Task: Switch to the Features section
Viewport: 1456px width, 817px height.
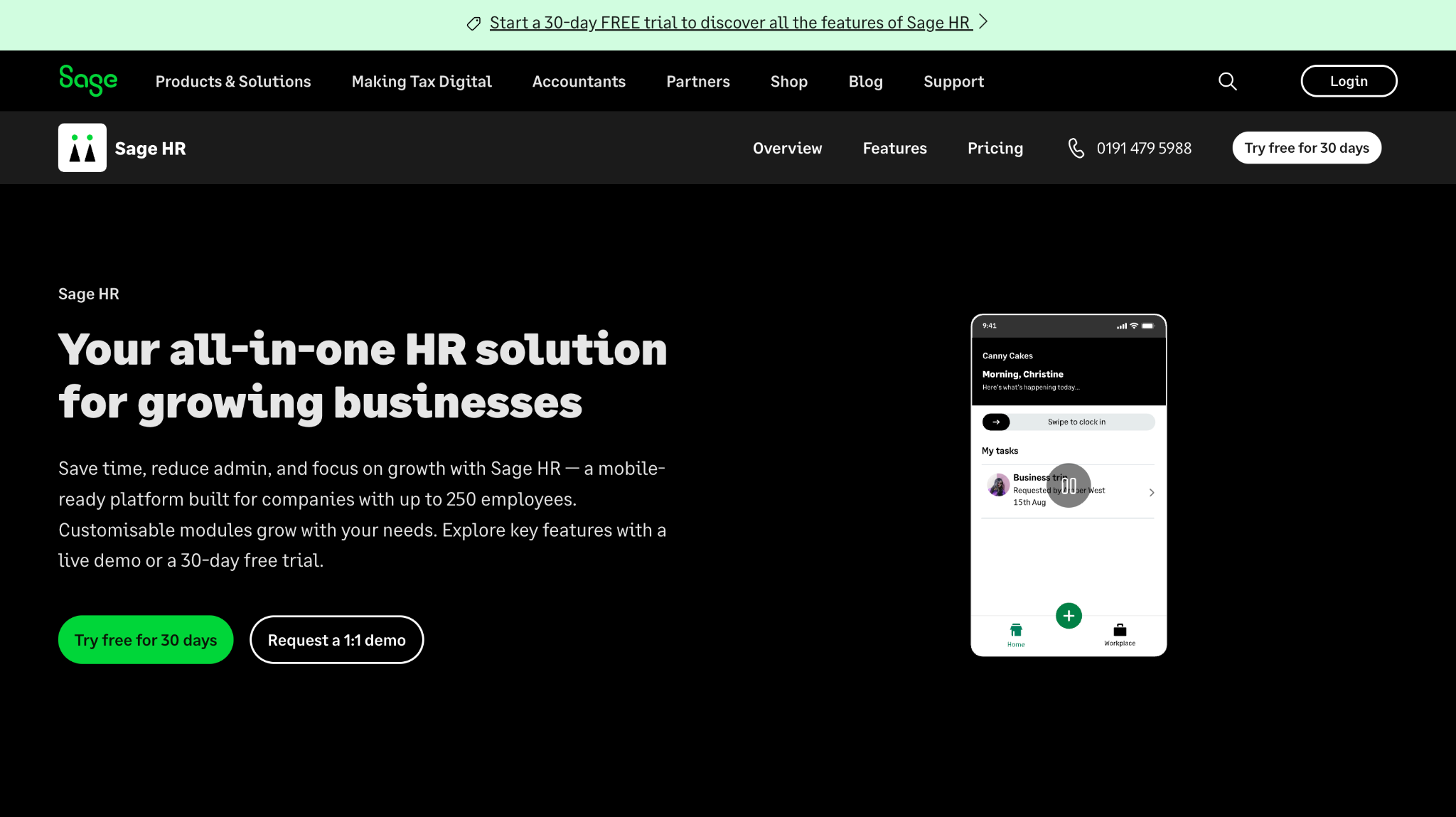Action: 894,148
